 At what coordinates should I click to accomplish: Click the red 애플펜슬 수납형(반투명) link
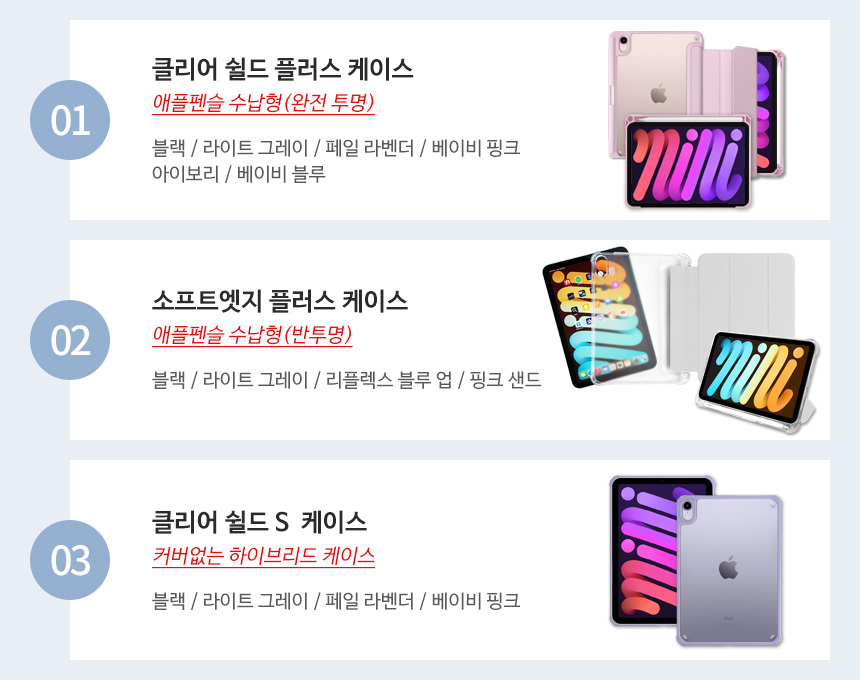252,335
